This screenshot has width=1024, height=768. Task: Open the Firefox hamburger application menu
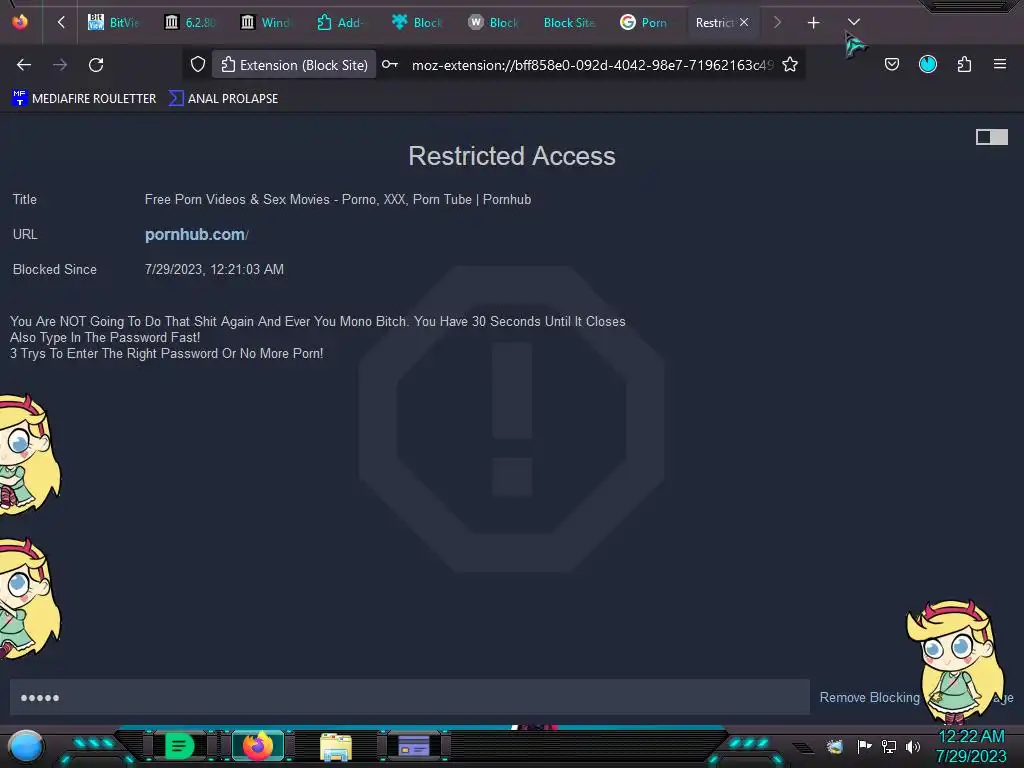(x=1000, y=64)
